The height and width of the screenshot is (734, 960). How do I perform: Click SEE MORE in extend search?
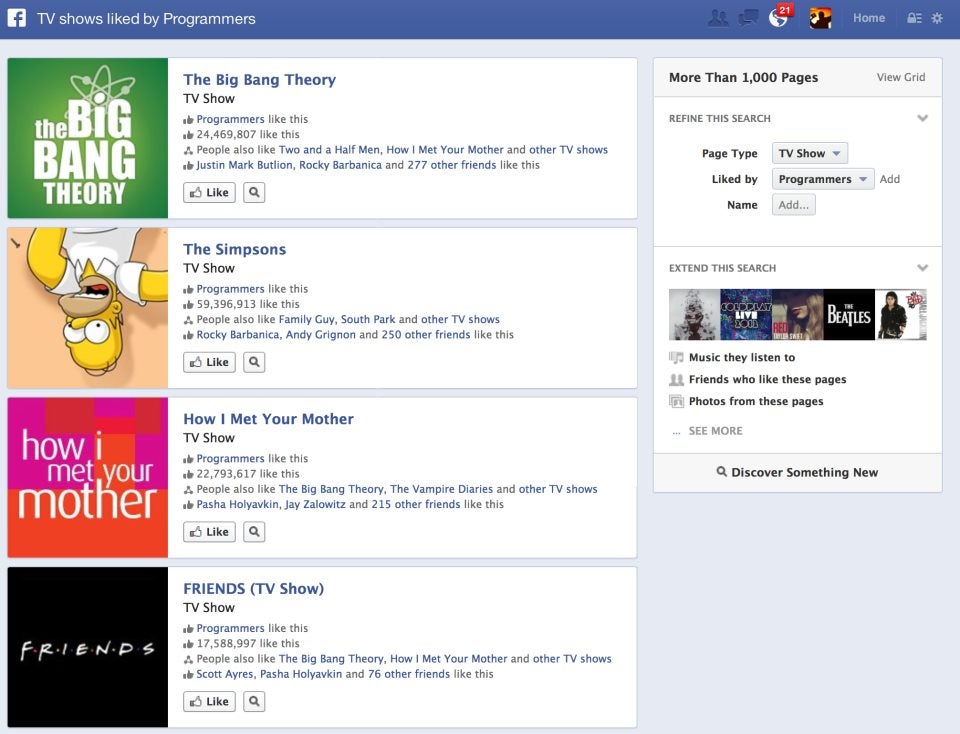(715, 430)
